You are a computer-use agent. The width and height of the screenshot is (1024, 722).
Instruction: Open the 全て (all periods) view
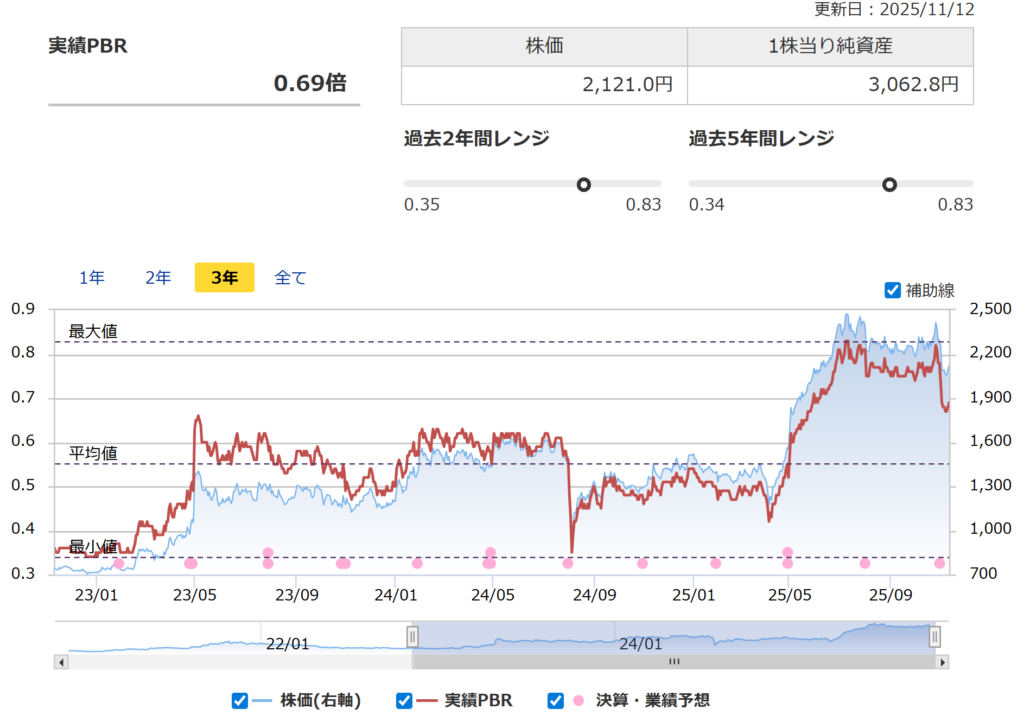(291, 277)
